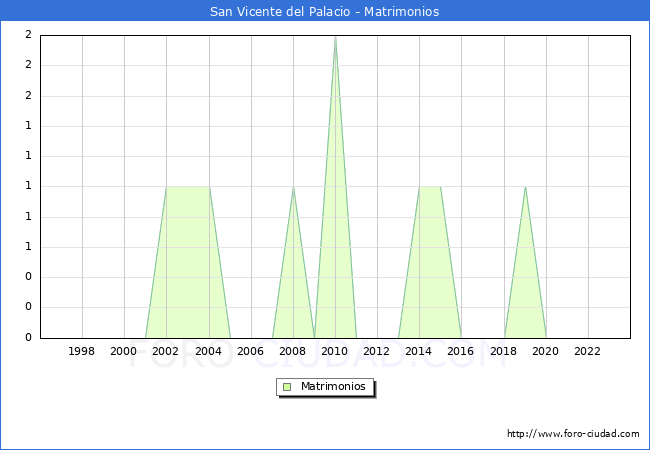The height and width of the screenshot is (450, 650).
Task: Click the 2014-2015 plateau area
Action: pos(430,262)
